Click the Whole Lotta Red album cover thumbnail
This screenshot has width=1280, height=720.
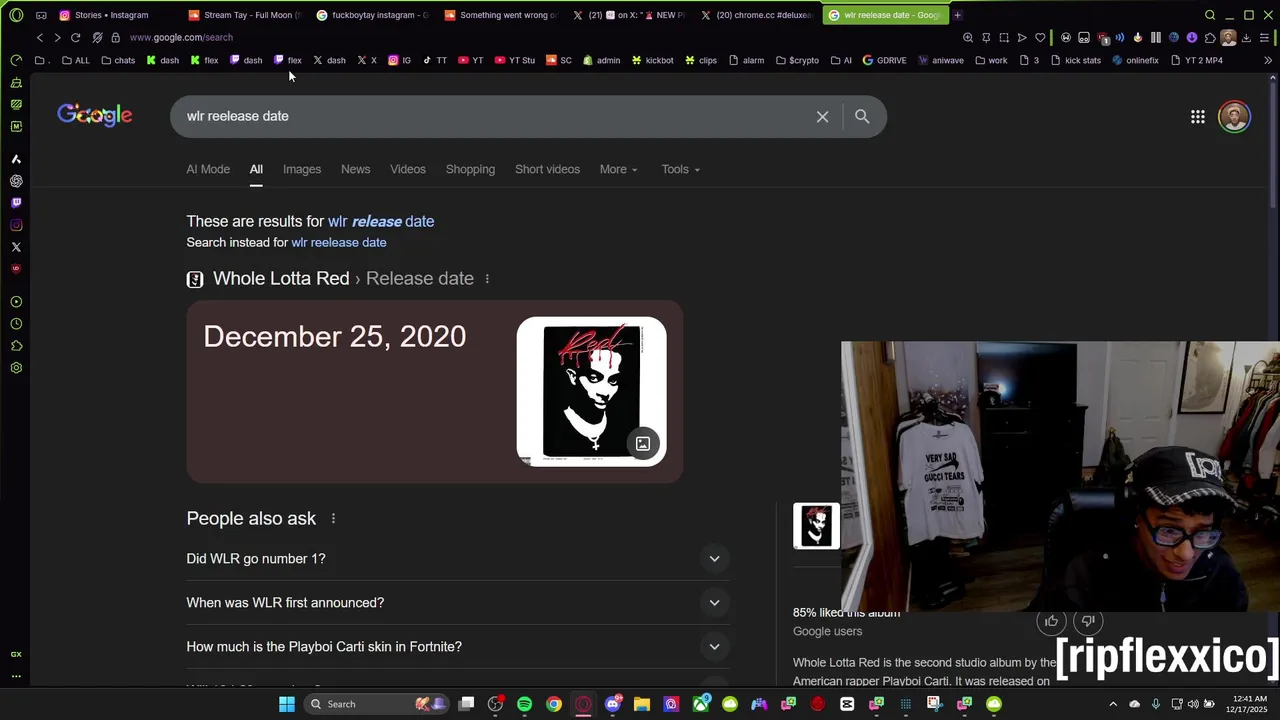point(592,391)
